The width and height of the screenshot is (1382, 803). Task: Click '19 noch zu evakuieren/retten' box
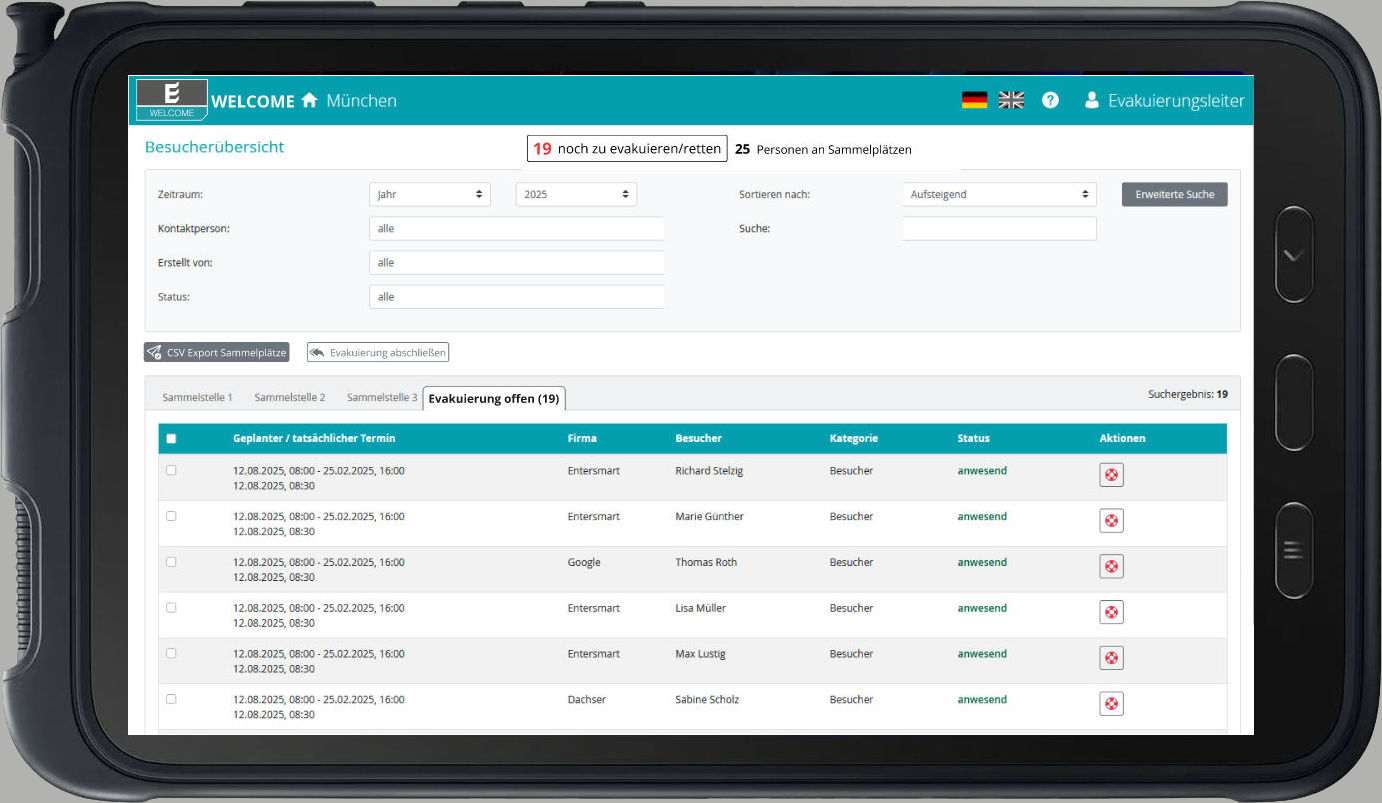click(x=627, y=148)
